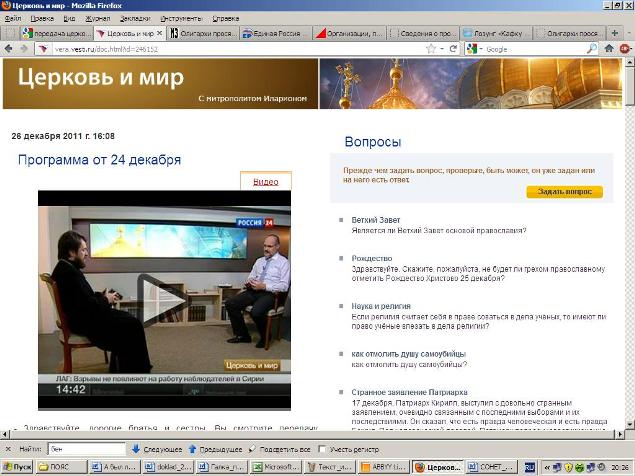Screen dimensions: 635x476
Task: Switch to the first Google search tab
Action: 56,33
